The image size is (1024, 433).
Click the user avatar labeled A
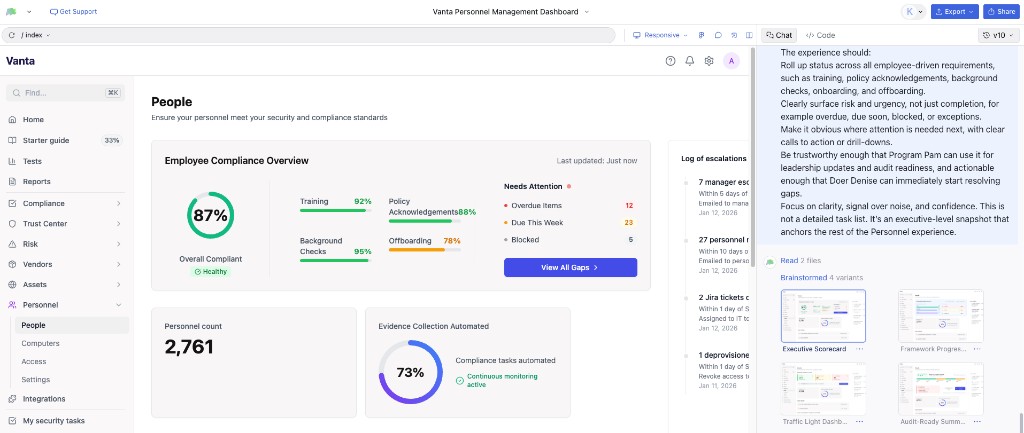click(x=731, y=61)
